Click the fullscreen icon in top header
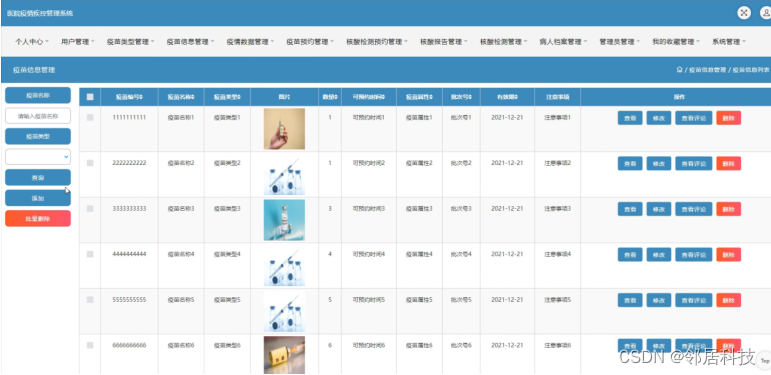Image resolution: width=771 pixels, height=375 pixels. click(x=743, y=13)
